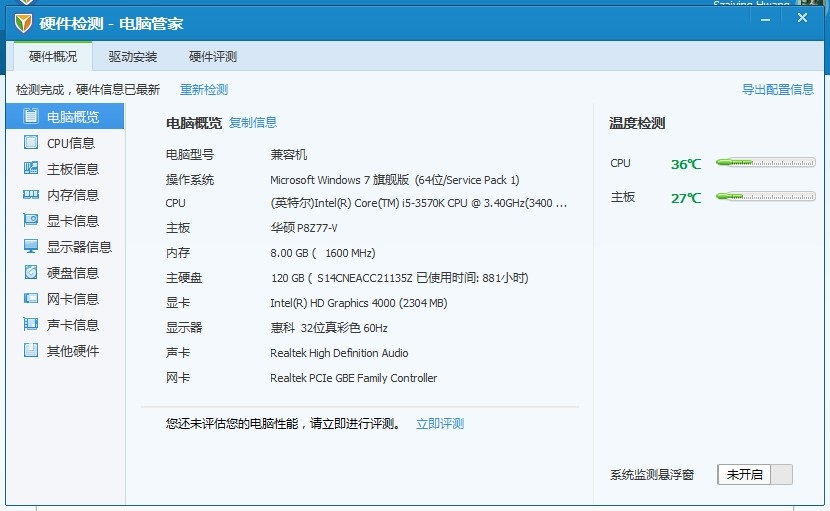Open 显示器信息 monitor icon
The width and height of the screenshot is (830, 511).
[x=31, y=246]
